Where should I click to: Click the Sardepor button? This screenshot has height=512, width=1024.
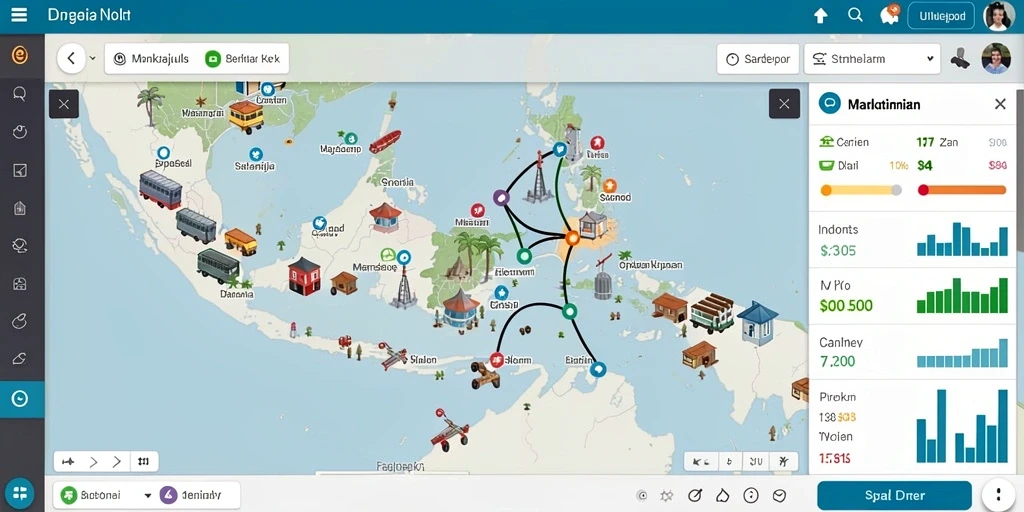pos(758,59)
